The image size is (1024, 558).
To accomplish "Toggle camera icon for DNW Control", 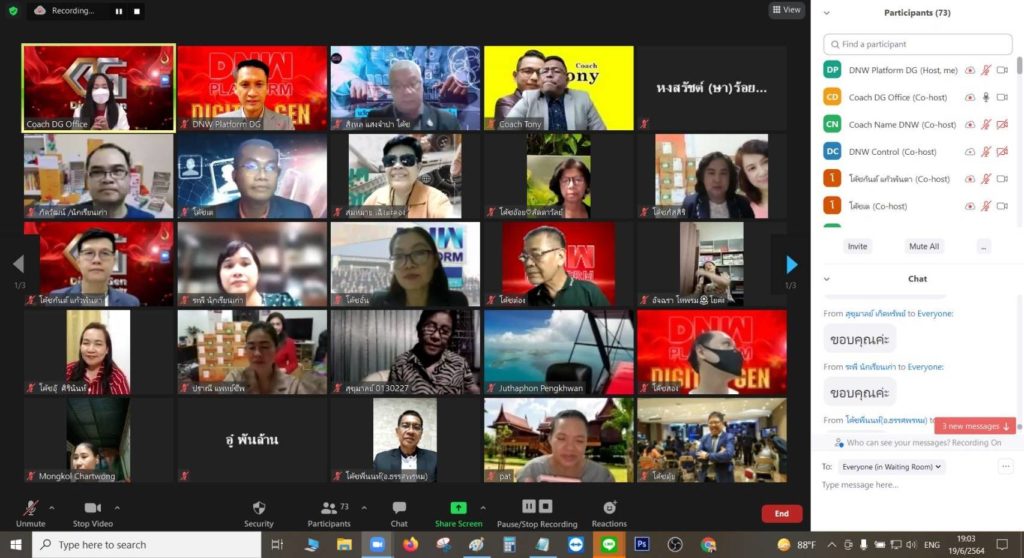I will tap(1002, 152).
